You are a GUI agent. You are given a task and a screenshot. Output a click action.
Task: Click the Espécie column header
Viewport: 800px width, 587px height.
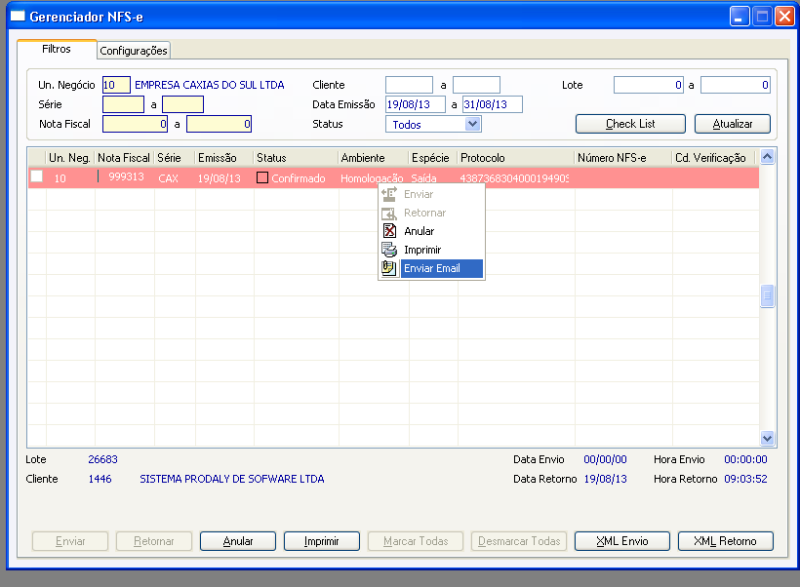433,158
